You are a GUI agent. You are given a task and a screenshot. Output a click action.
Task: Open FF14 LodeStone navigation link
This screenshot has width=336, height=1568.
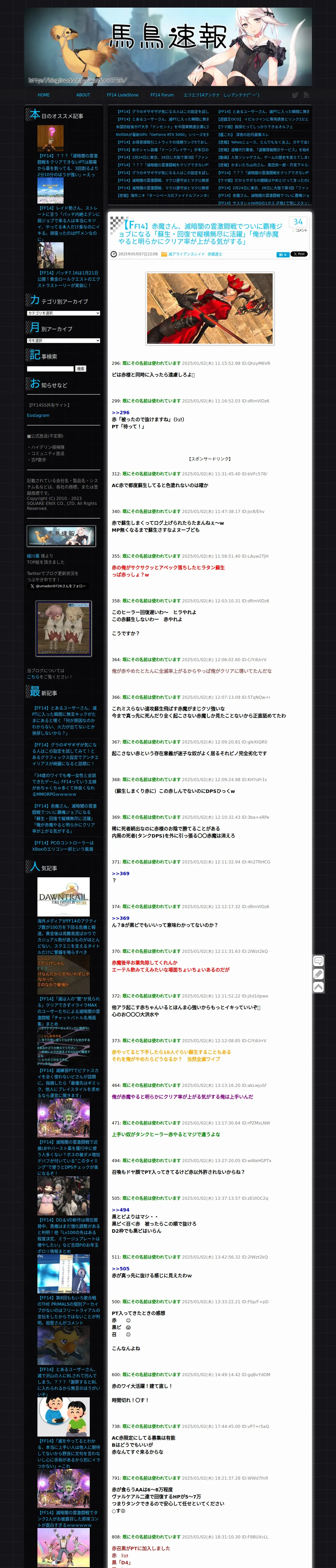point(122,95)
